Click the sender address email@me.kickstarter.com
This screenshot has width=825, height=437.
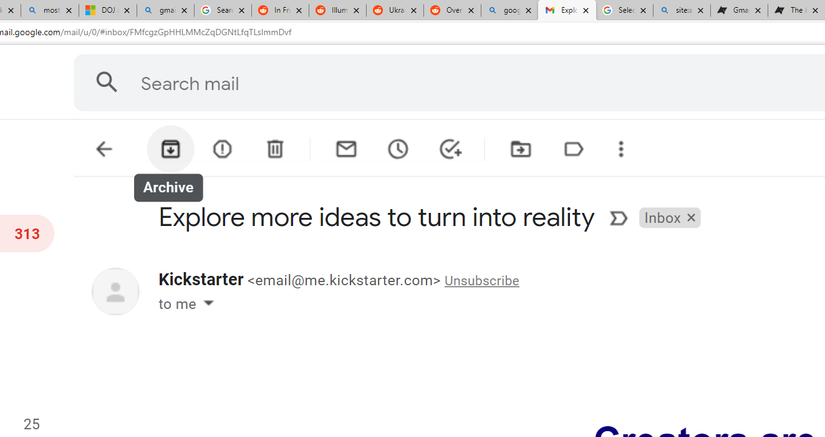pyautogui.click(x=344, y=281)
